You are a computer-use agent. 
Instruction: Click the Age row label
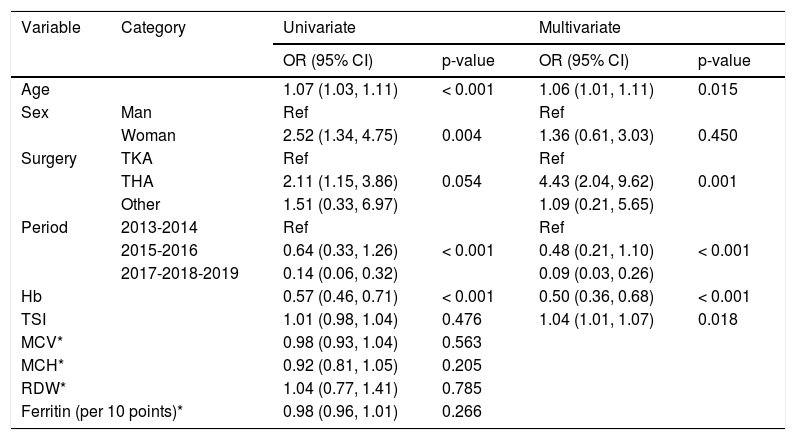[35, 90]
